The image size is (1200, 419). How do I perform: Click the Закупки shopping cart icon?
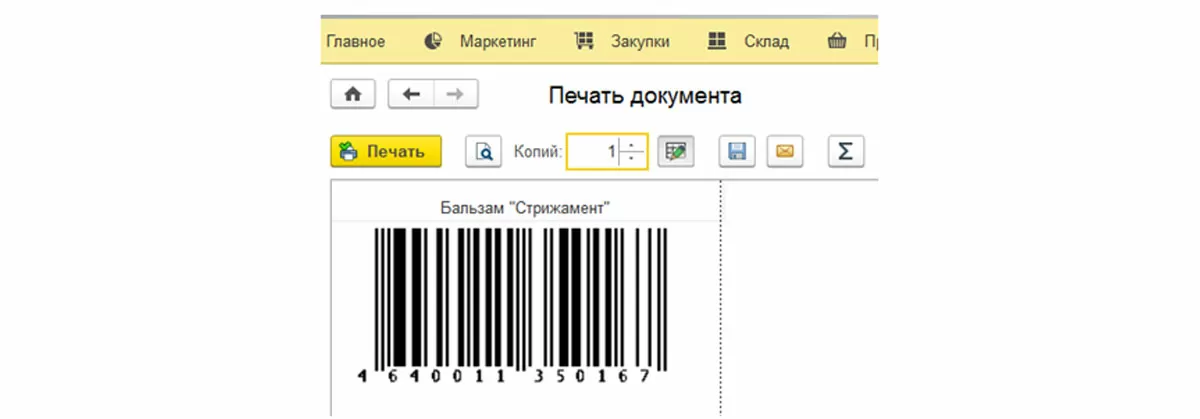(584, 41)
